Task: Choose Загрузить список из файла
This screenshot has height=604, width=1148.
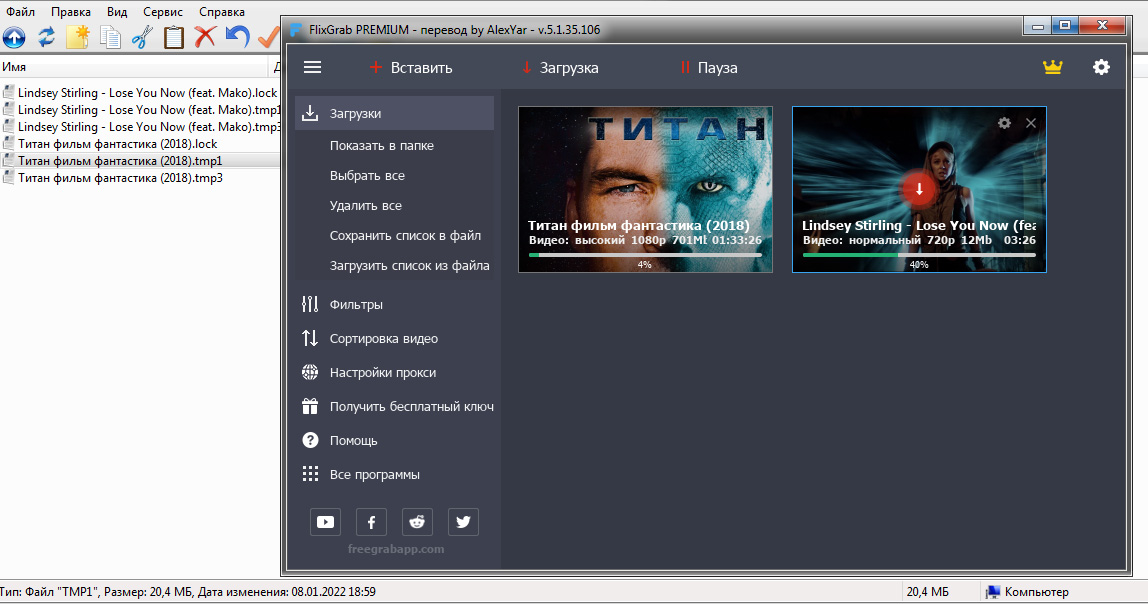Action: (409, 266)
